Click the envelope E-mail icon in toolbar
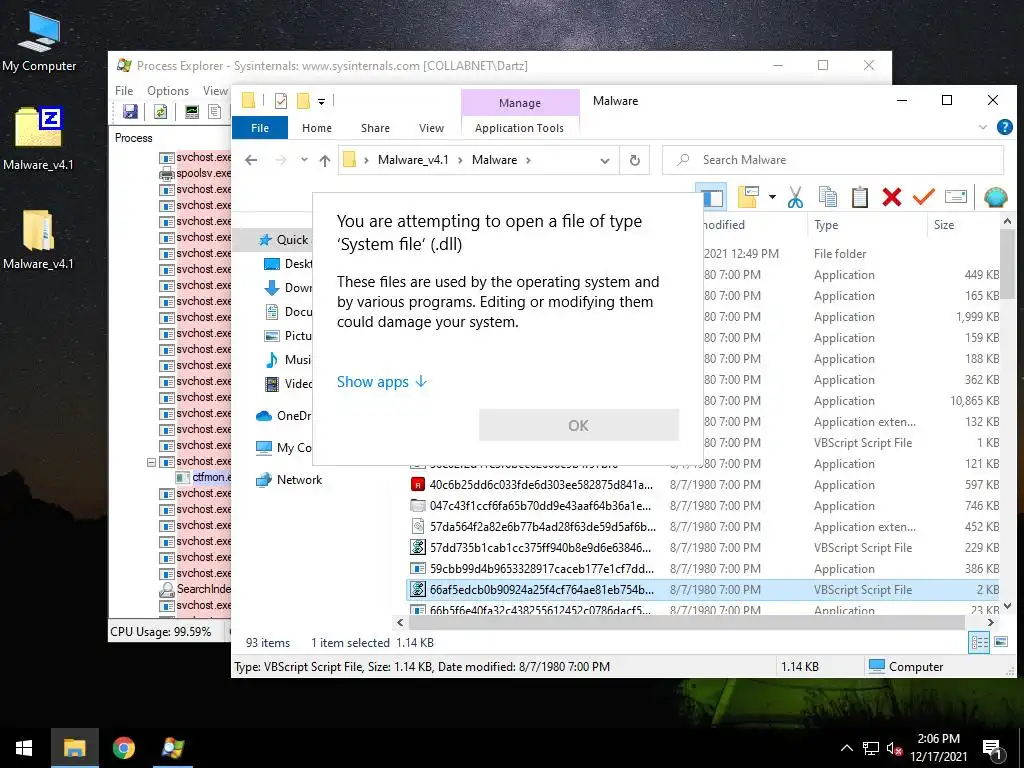Screen dimensions: 1024x768 point(955,197)
